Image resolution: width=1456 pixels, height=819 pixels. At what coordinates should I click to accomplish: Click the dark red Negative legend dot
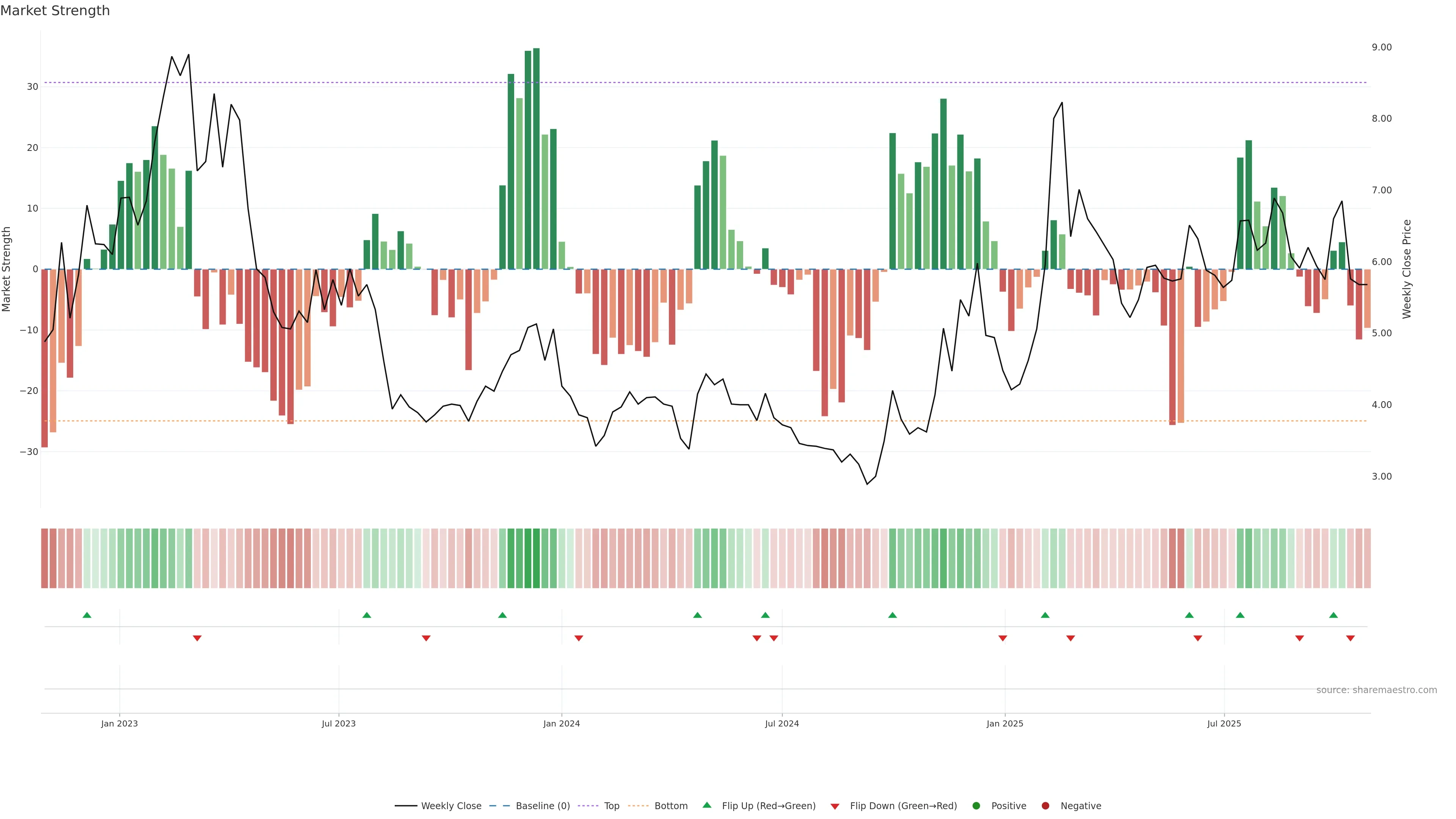point(1045,806)
